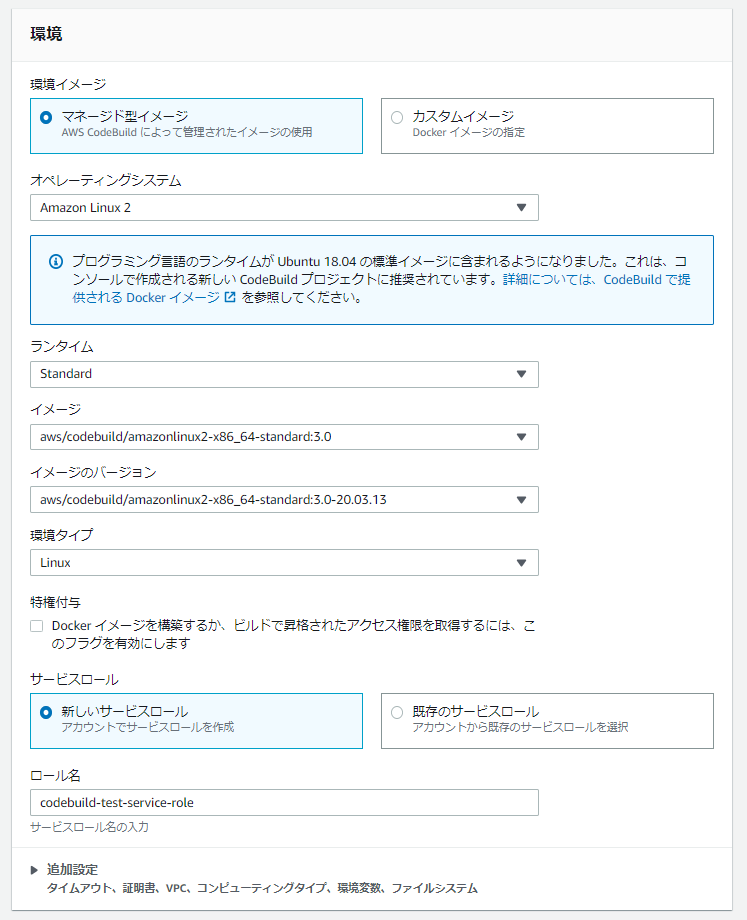Open the CodeBuild Docker イメージ documentation link
The width and height of the screenshot is (747, 920).
pos(381,288)
